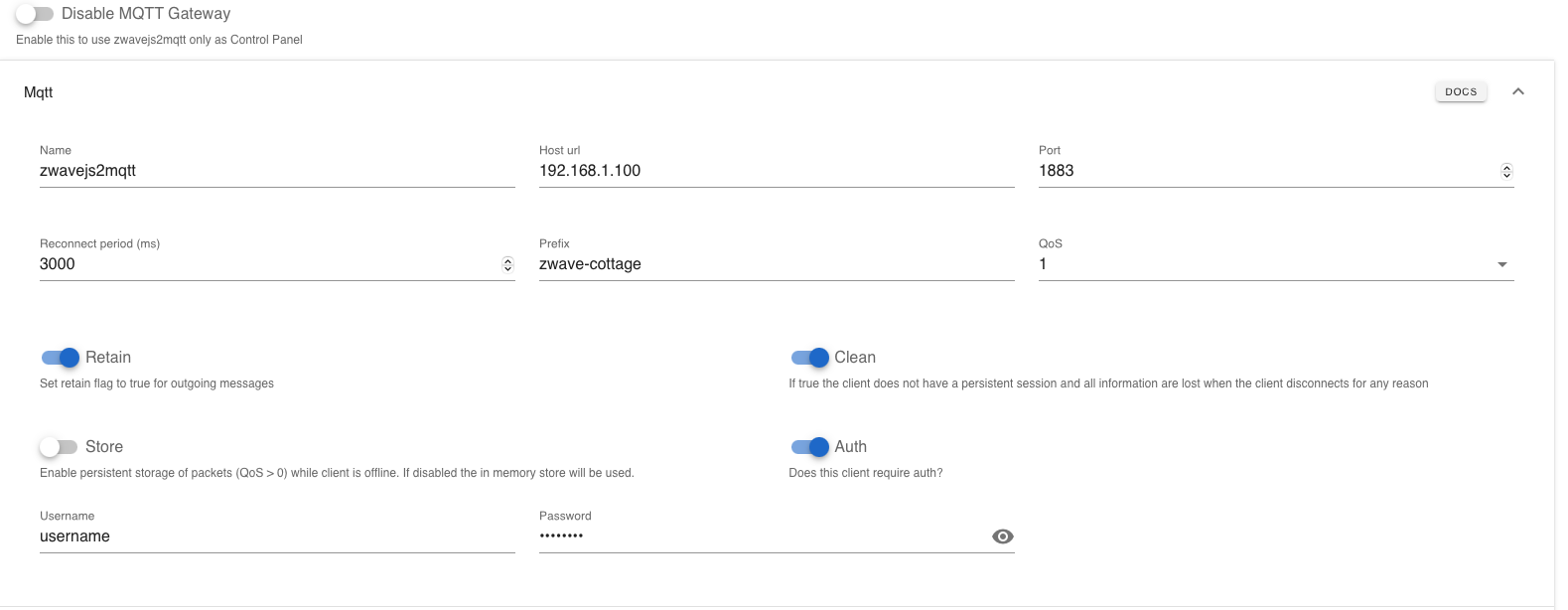Collapse the Mqtt section chevron
The image size is (1568, 610).
coord(1517,91)
